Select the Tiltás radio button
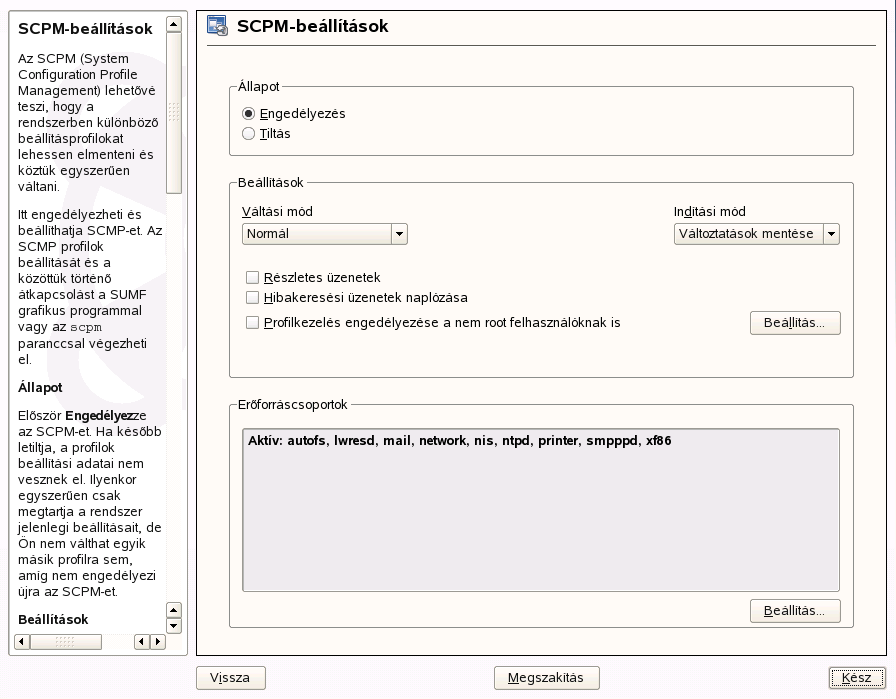Image resolution: width=896 pixels, height=699 pixels. [248, 134]
